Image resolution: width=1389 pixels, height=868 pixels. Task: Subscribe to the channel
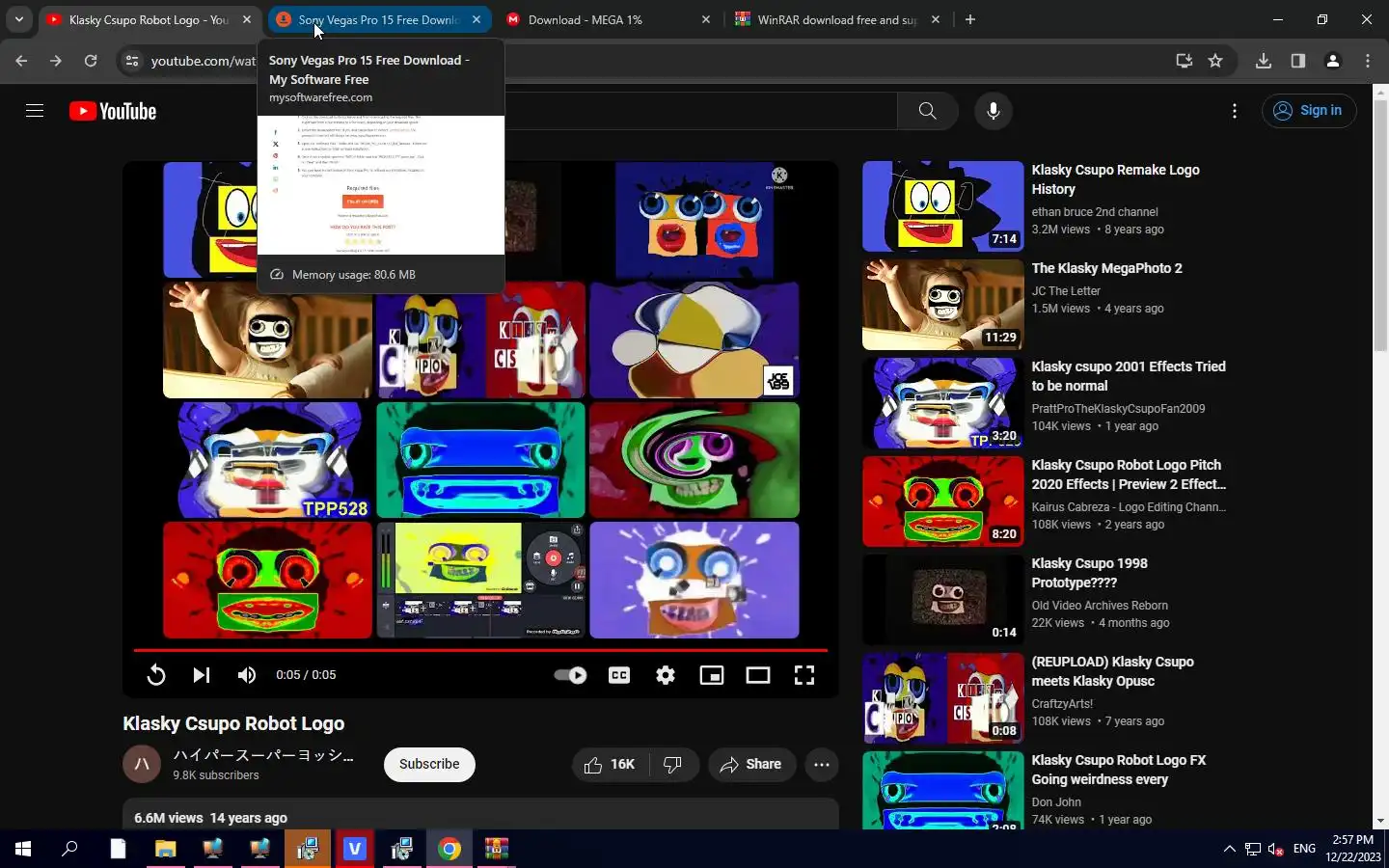(429, 765)
